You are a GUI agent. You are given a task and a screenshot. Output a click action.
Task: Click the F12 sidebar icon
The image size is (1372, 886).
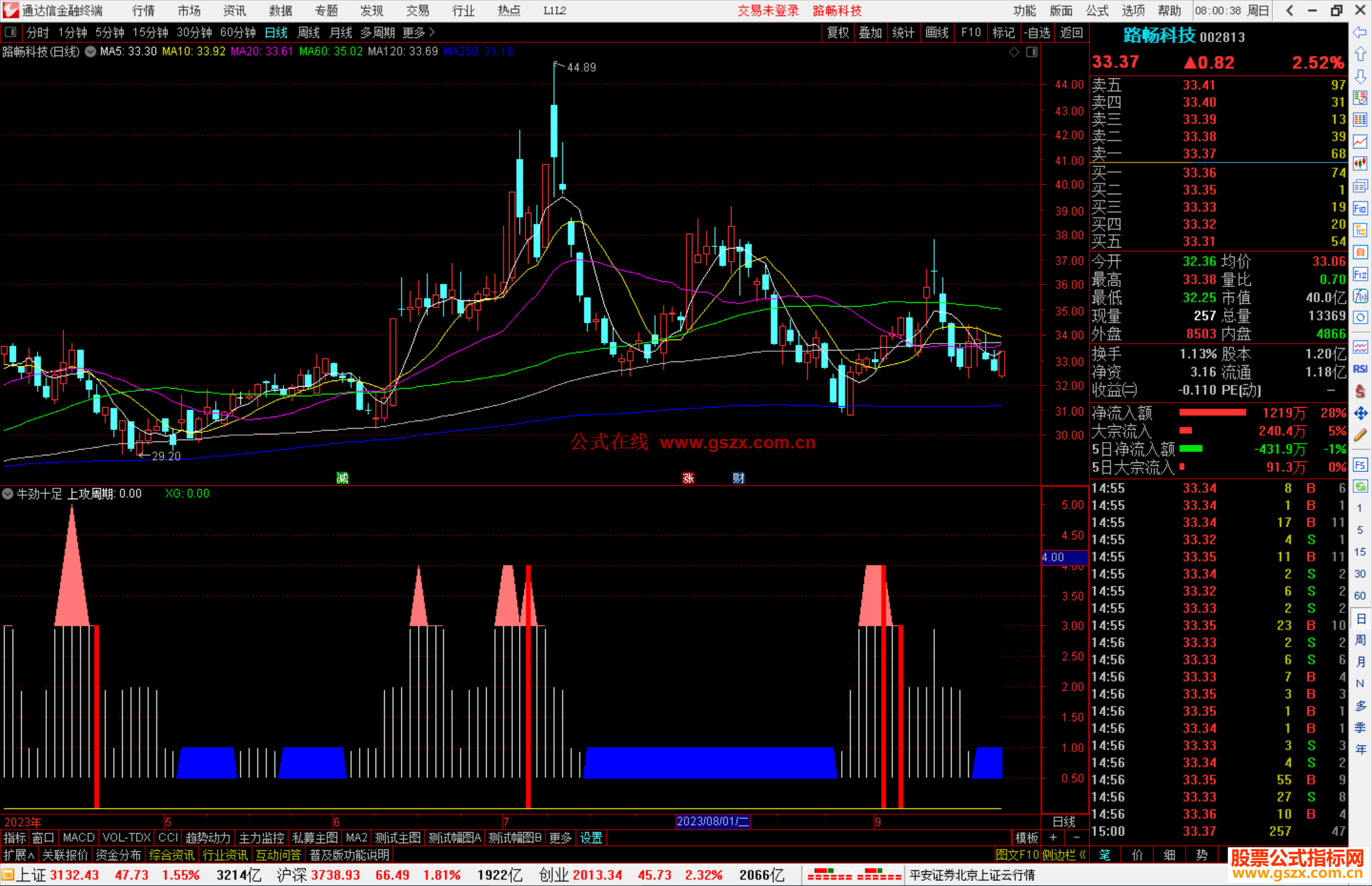1360,274
